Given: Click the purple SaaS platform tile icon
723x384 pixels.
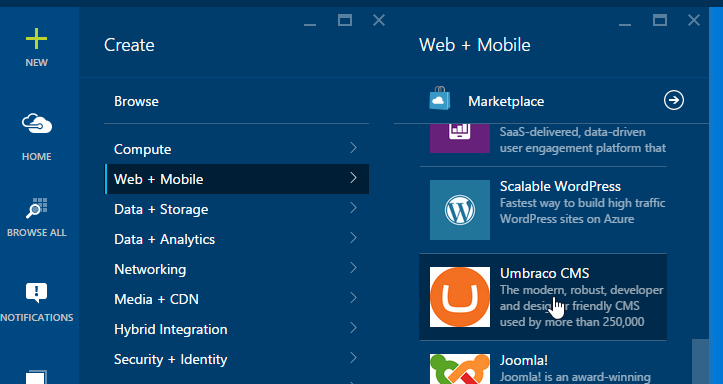Looking at the screenshot, I should point(460,138).
